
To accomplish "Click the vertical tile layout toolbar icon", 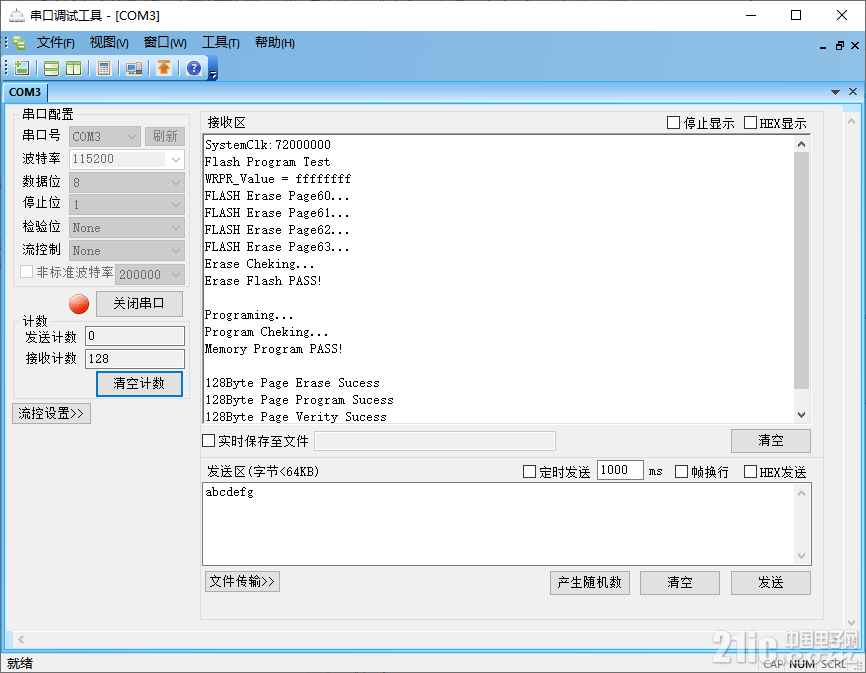I will (x=73, y=68).
